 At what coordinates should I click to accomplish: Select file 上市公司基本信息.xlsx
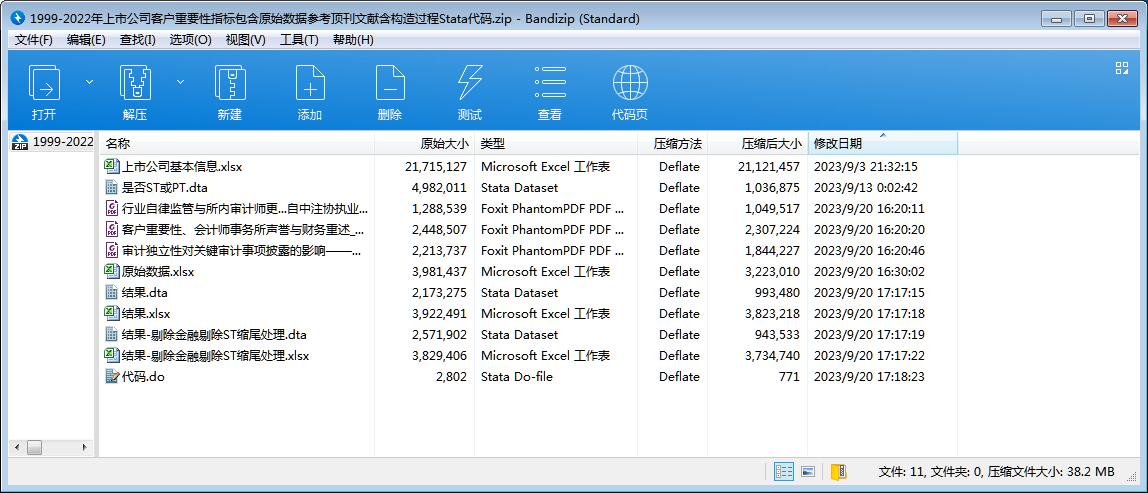(x=182, y=167)
